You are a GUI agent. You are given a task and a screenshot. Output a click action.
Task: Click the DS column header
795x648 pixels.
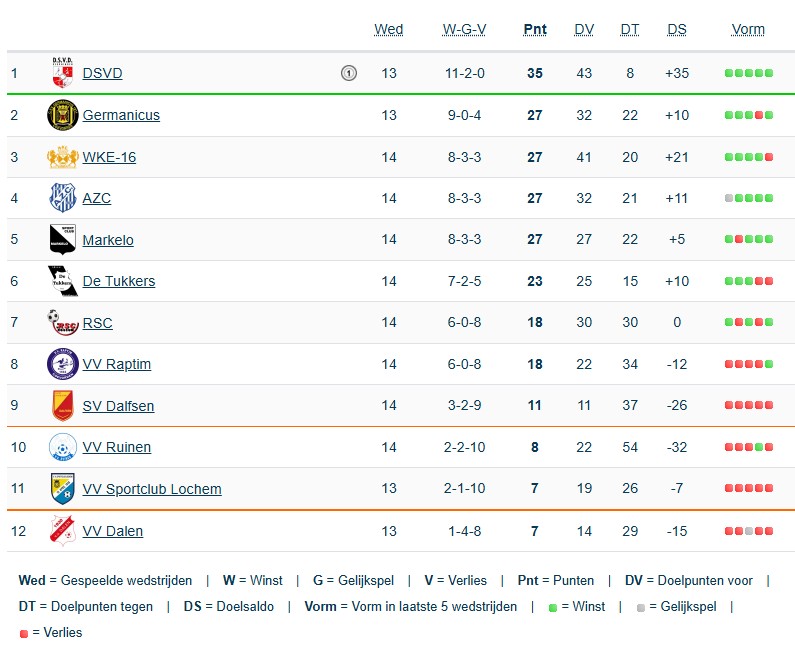click(677, 29)
